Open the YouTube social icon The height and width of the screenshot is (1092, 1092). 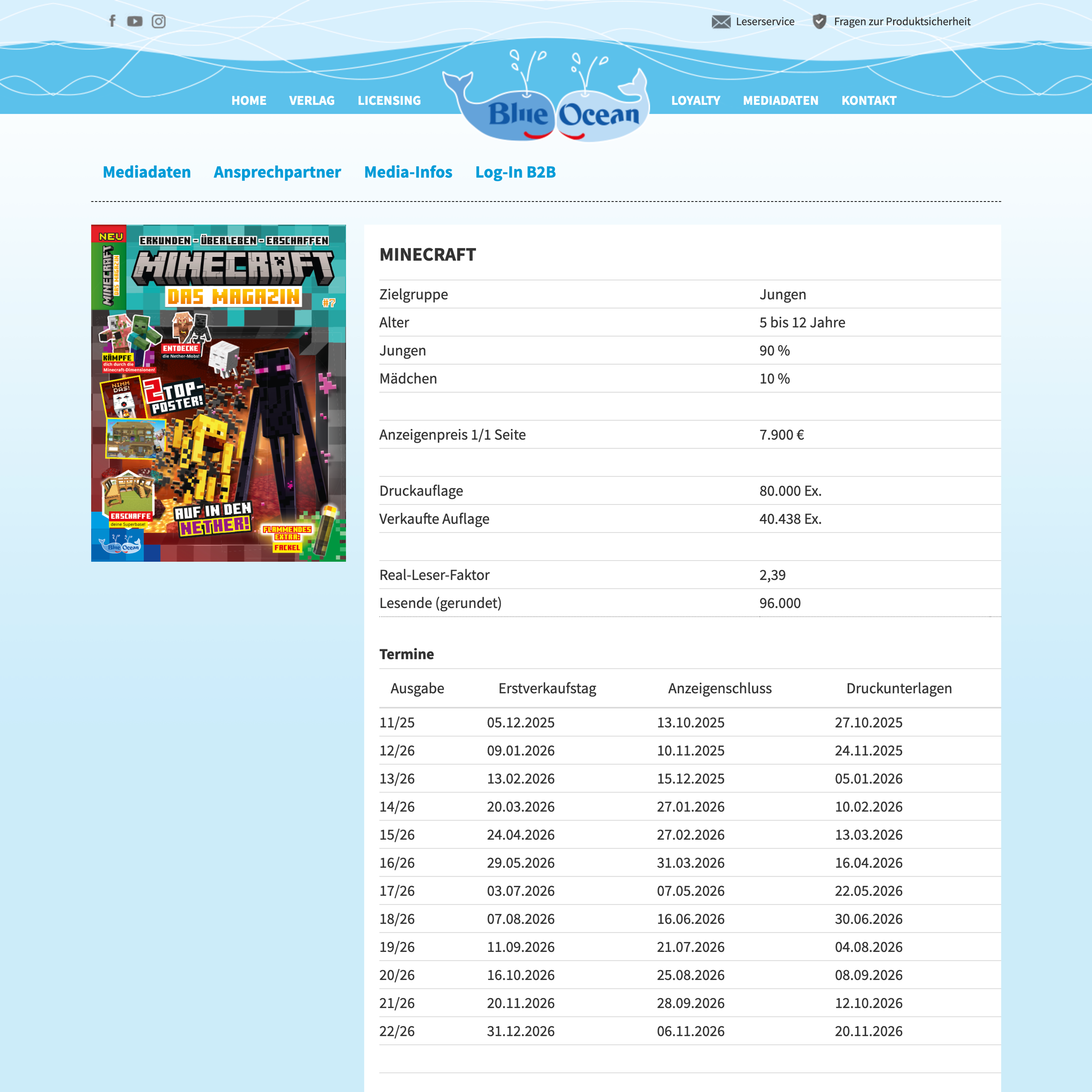click(x=134, y=21)
